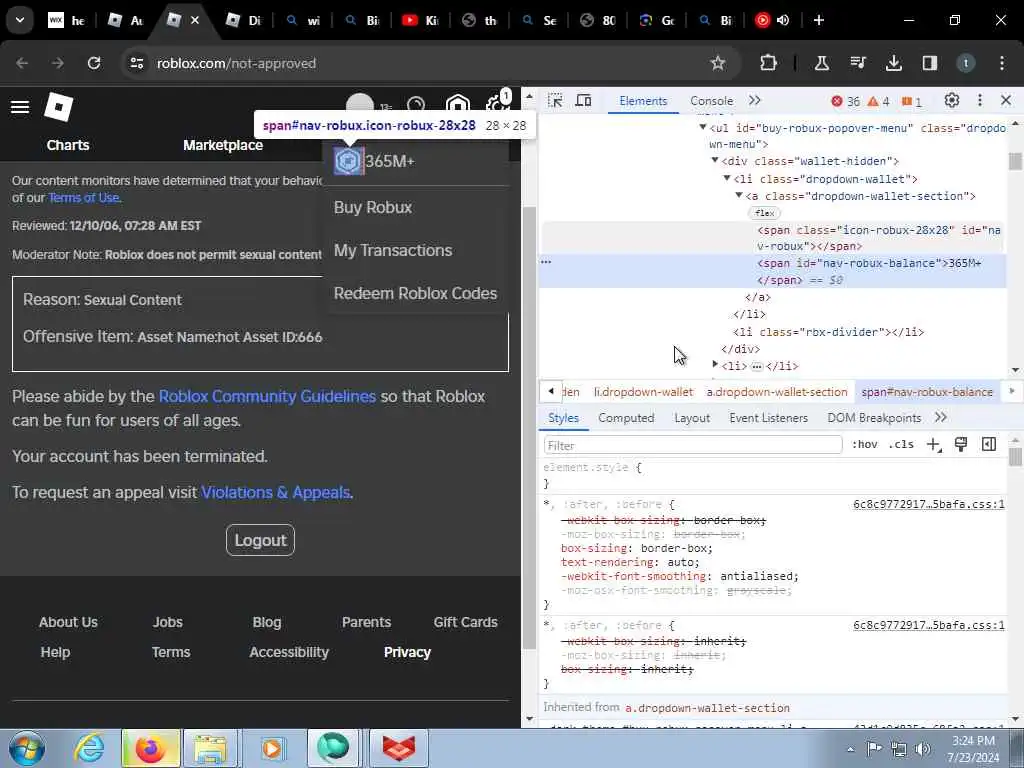This screenshot has width=1024, height=768.
Task: Collapse the a dropdown-wallet-section node
Action: click(x=739, y=195)
